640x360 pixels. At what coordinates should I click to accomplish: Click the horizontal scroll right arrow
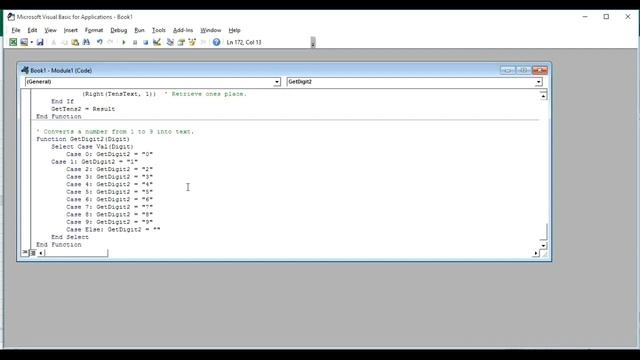tap(536, 253)
